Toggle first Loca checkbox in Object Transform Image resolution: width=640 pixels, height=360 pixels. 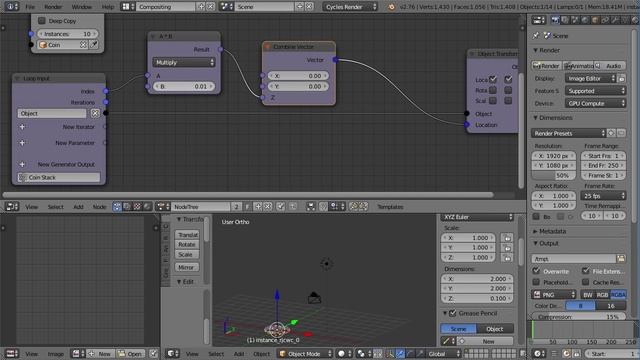pos(493,79)
